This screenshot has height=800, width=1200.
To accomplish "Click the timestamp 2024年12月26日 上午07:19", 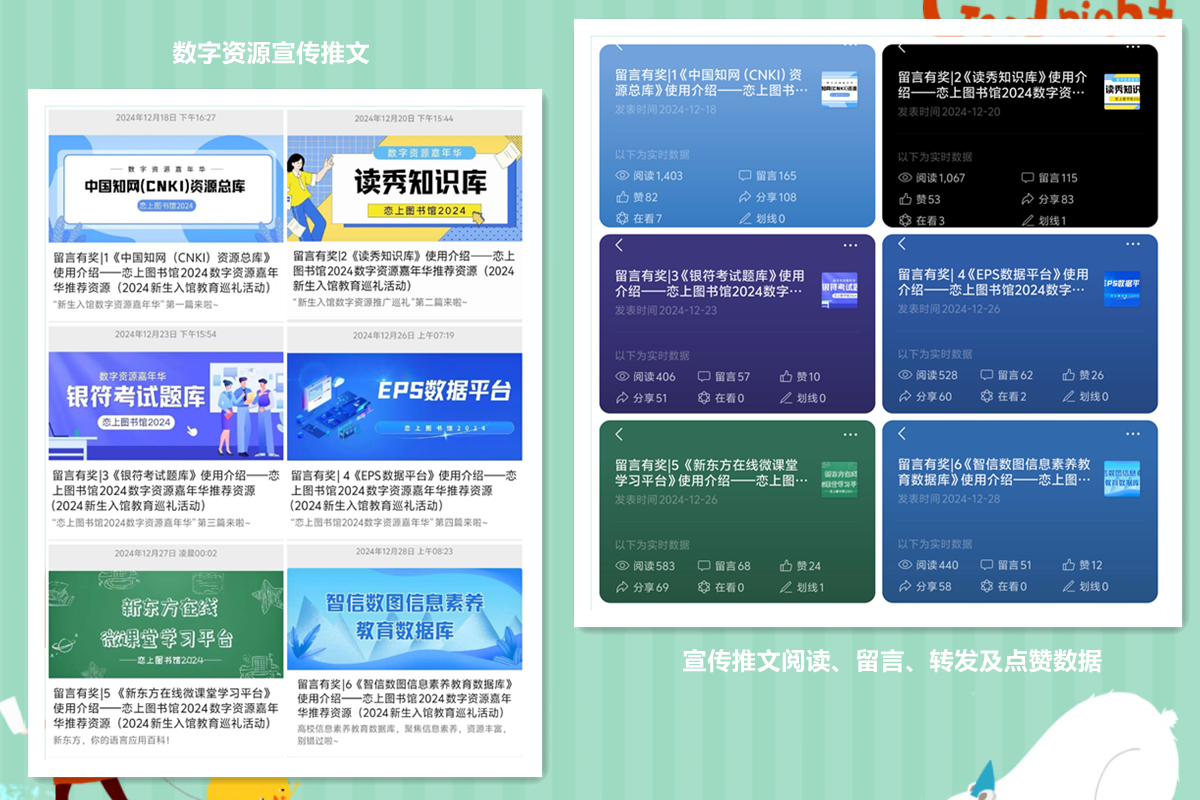I will [x=404, y=335].
